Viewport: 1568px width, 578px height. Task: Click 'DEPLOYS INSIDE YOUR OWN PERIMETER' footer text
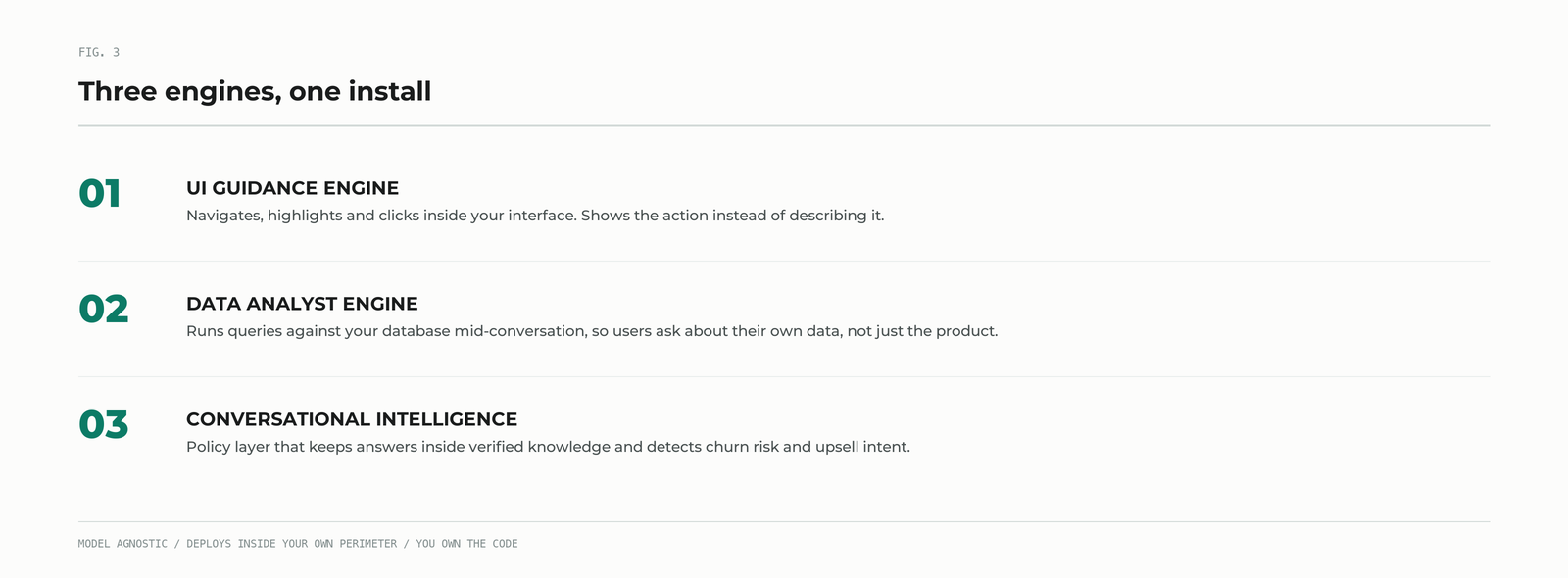click(292, 544)
